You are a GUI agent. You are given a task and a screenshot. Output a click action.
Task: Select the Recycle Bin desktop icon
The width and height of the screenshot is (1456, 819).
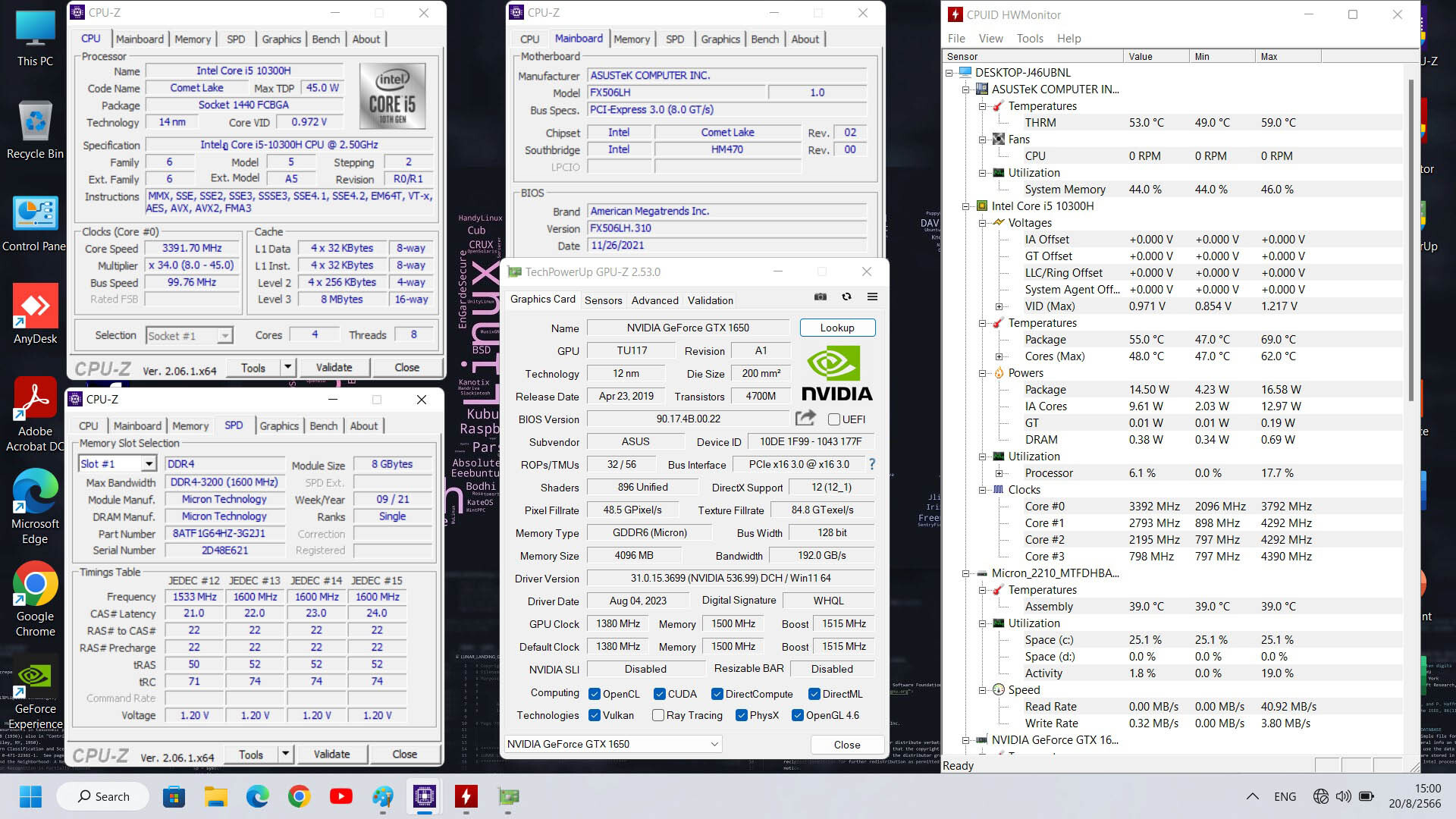[x=35, y=129]
